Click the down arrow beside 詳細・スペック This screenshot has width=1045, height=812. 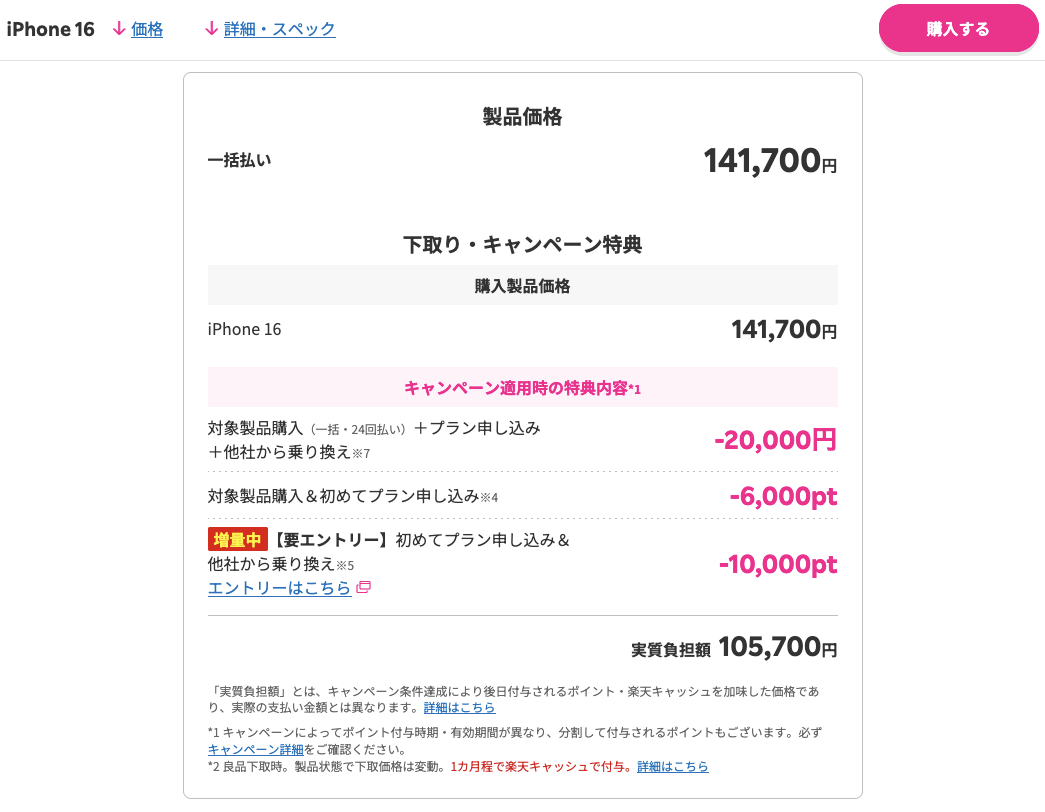tap(211, 29)
